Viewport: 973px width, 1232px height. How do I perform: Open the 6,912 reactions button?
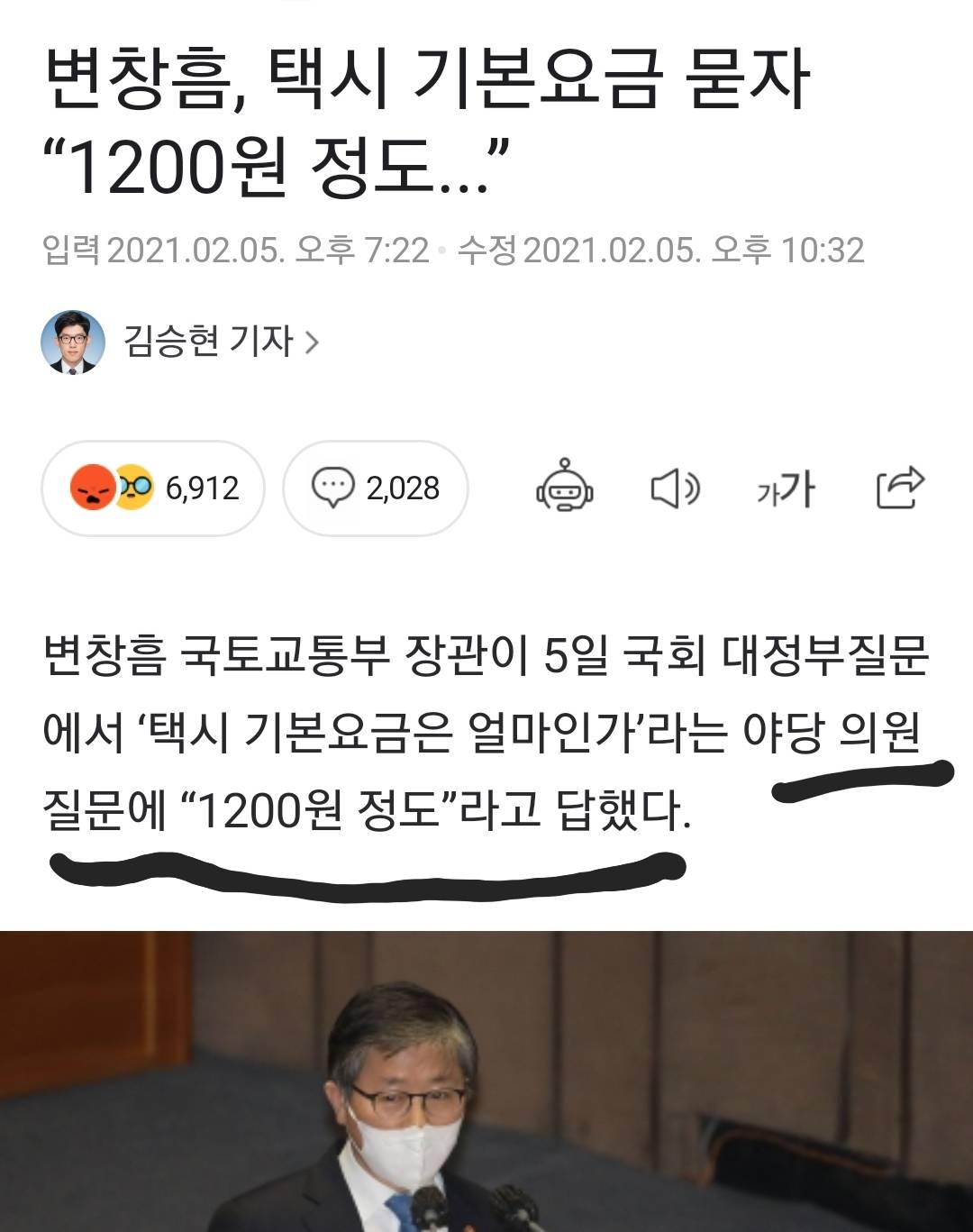pyautogui.click(x=153, y=488)
